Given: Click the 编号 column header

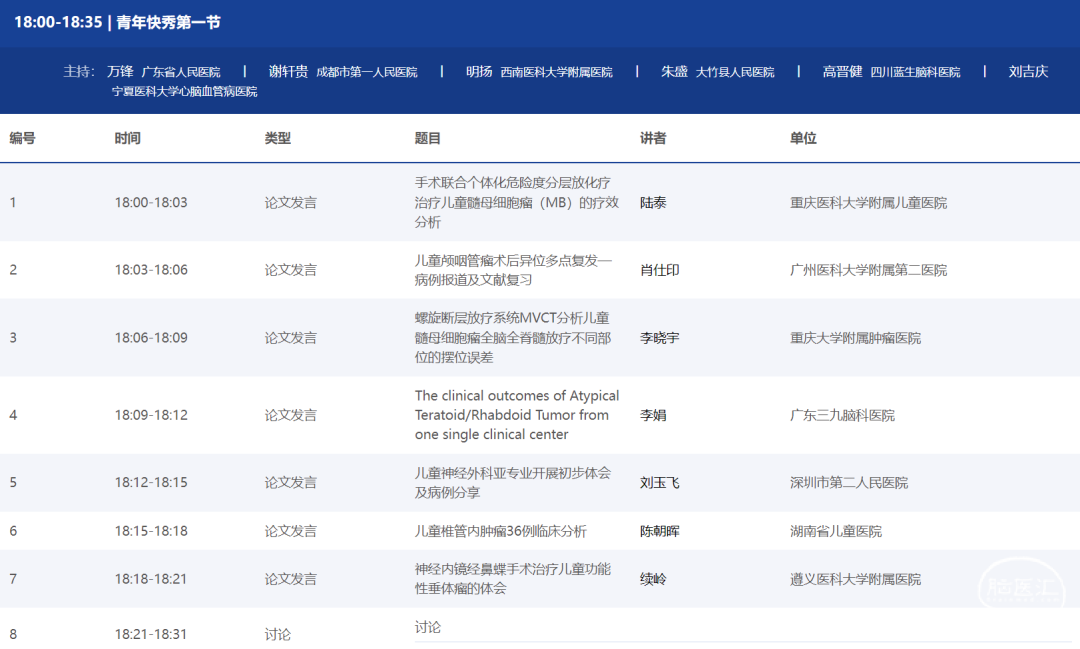Looking at the screenshot, I should [x=22, y=138].
